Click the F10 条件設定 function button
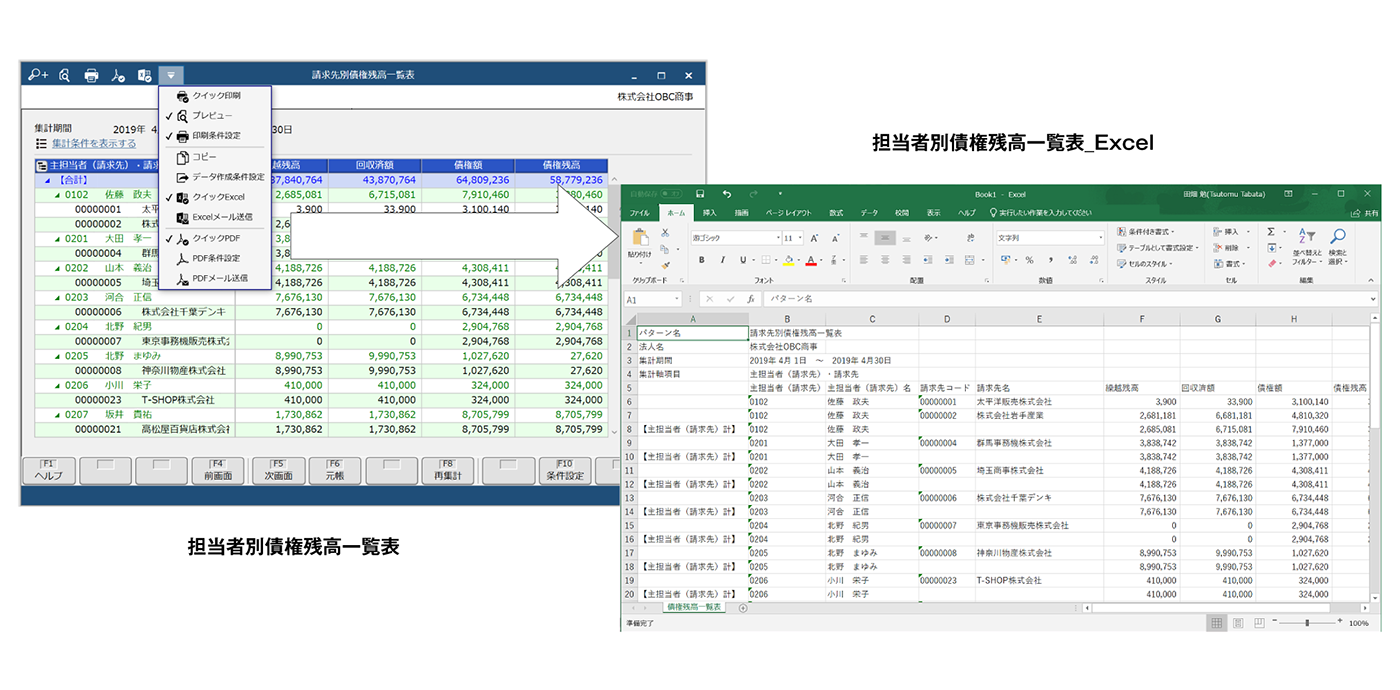This screenshot has height=690, width=1400. (x=565, y=470)
